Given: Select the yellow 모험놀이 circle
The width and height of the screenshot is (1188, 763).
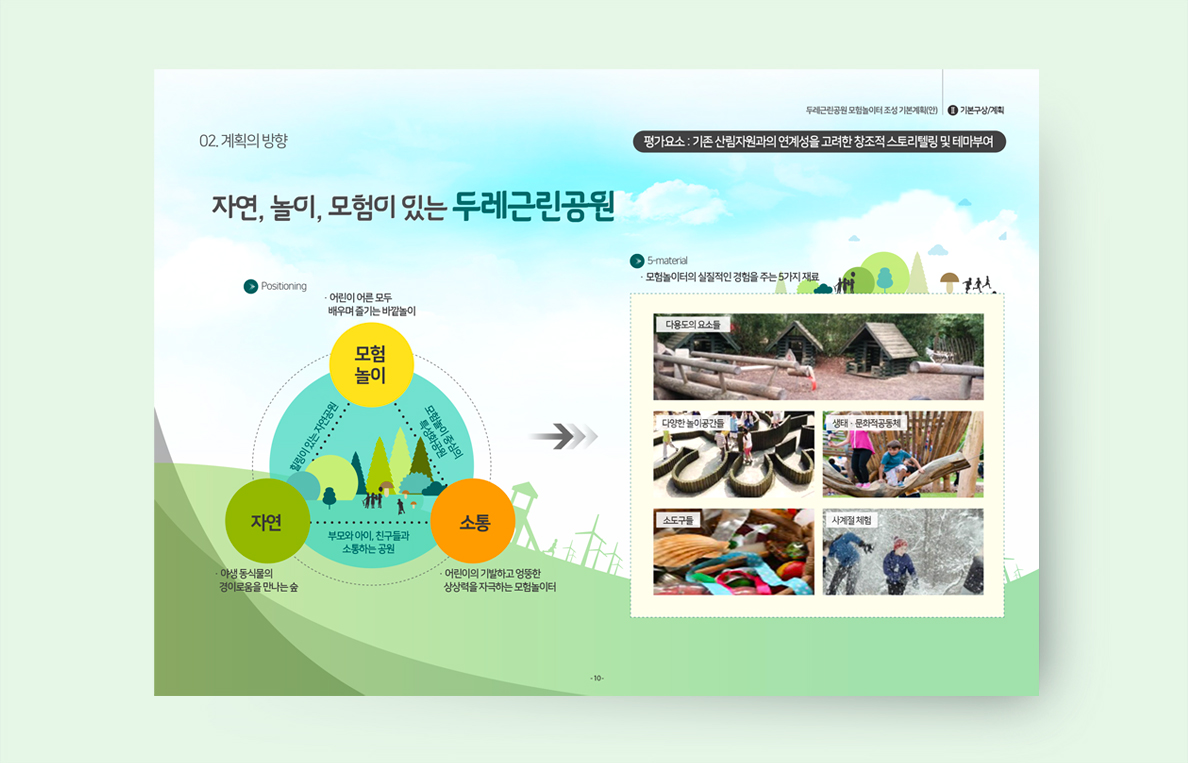Looking at the screenshot, I should (x=371, y=364).
